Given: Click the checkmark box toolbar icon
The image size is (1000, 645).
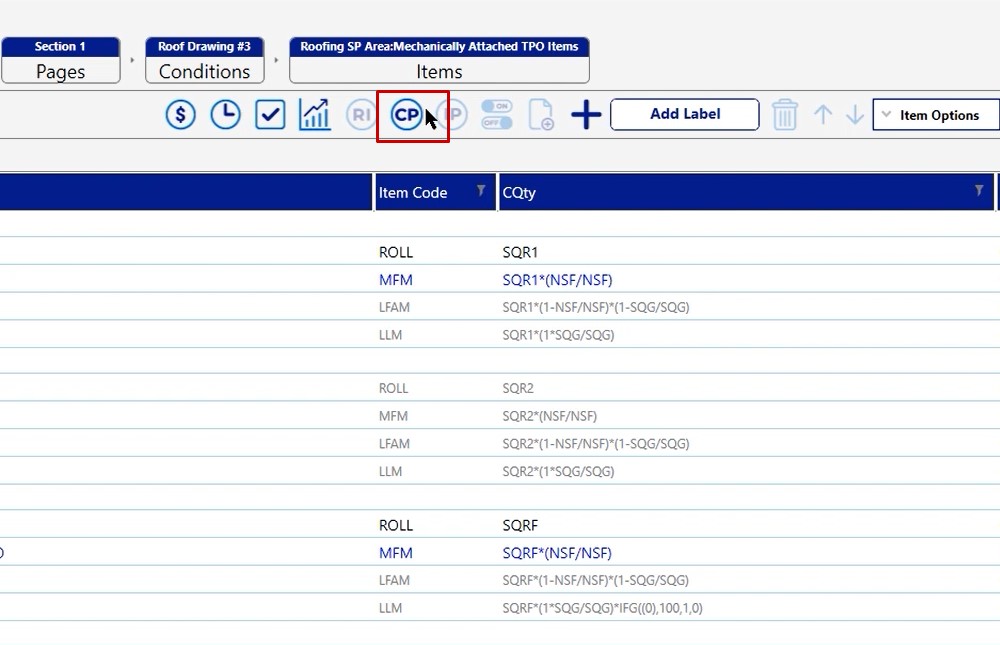Looking at the screenshot, I should (270, 115).
